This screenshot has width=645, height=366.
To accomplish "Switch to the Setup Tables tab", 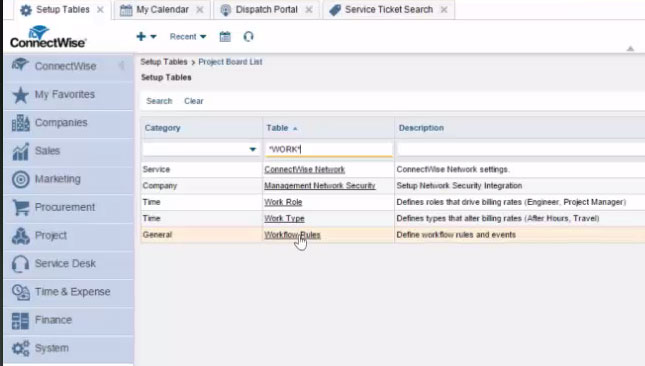I will point(63,9).
